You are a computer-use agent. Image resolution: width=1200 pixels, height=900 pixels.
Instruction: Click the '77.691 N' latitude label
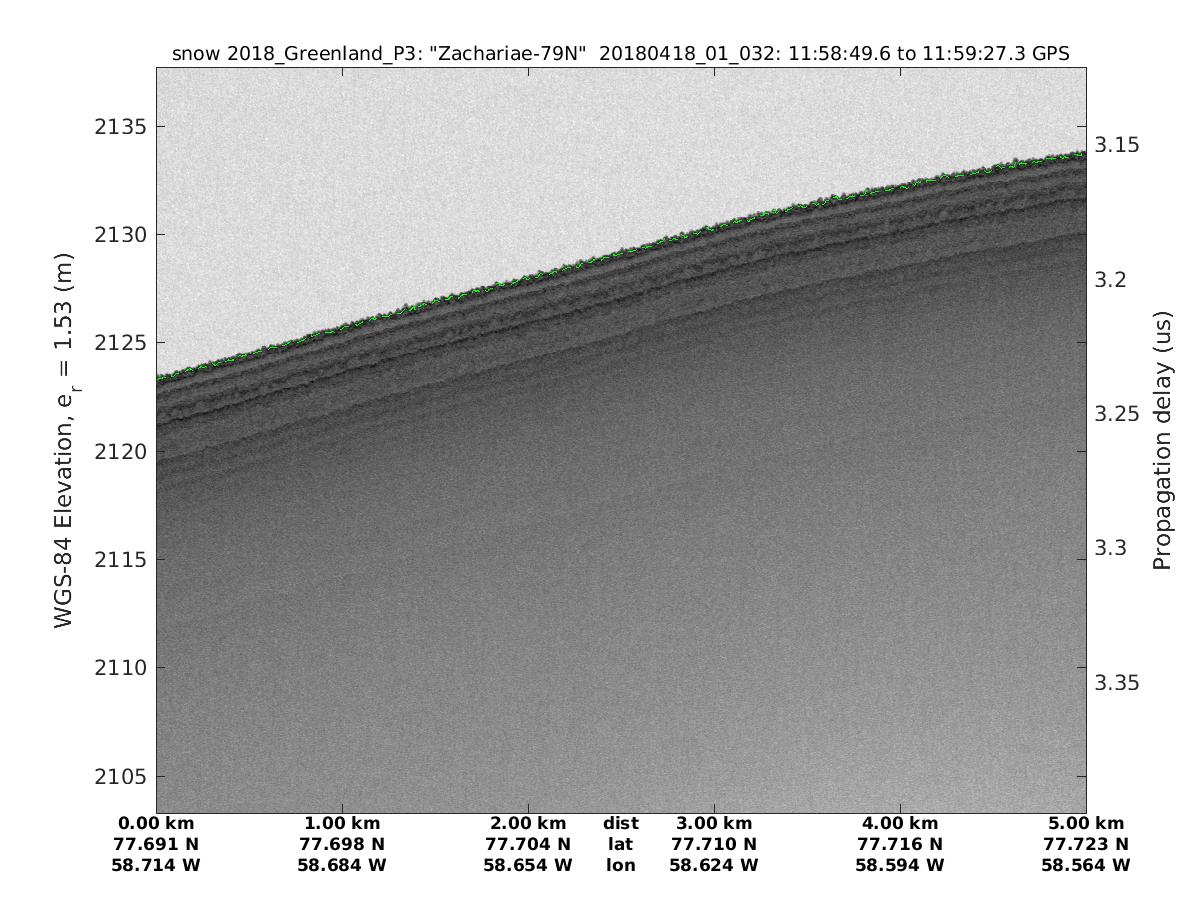(156, 844)
